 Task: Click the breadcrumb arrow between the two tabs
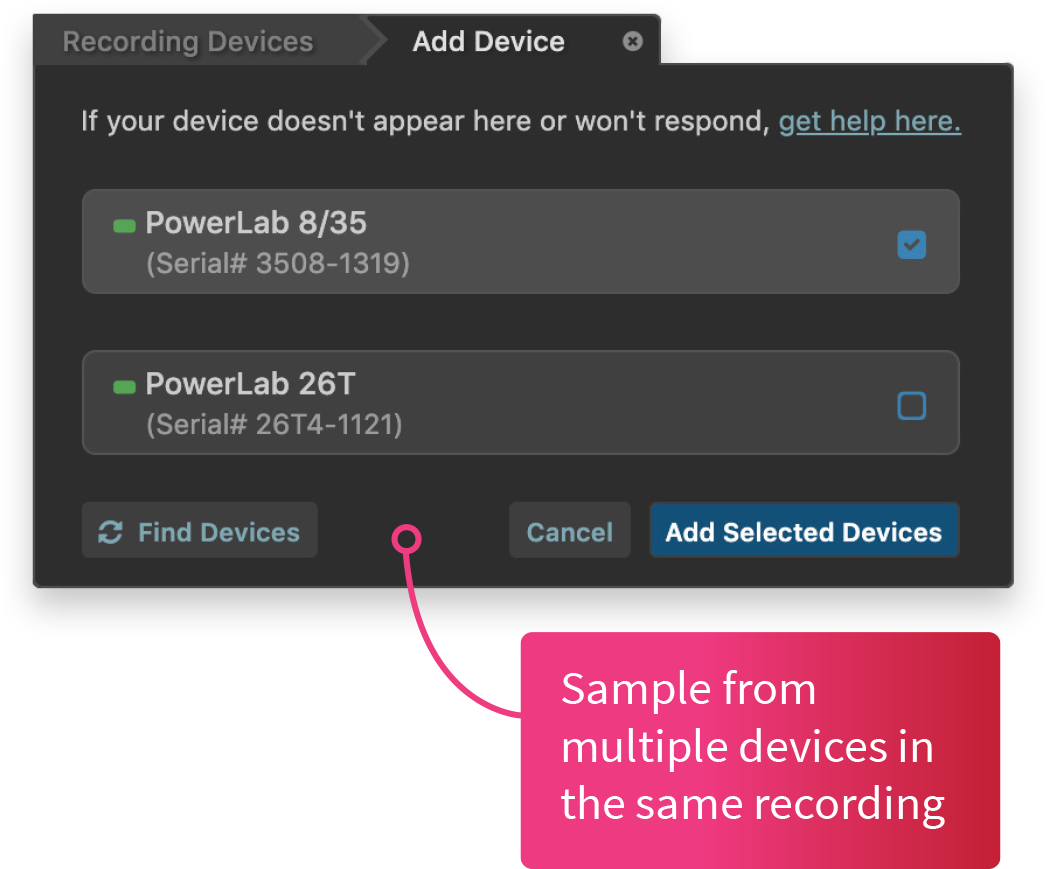[375, 42]
